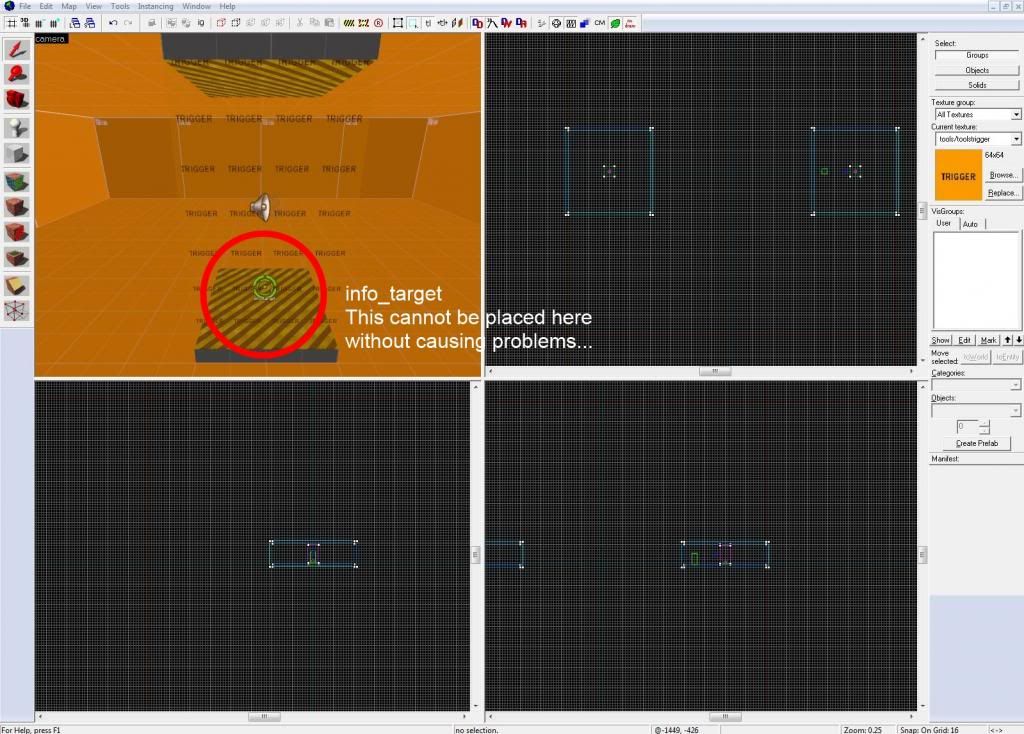1024x734 pixels.
Task: Switch selection mode to Groups
Action: 976,55
